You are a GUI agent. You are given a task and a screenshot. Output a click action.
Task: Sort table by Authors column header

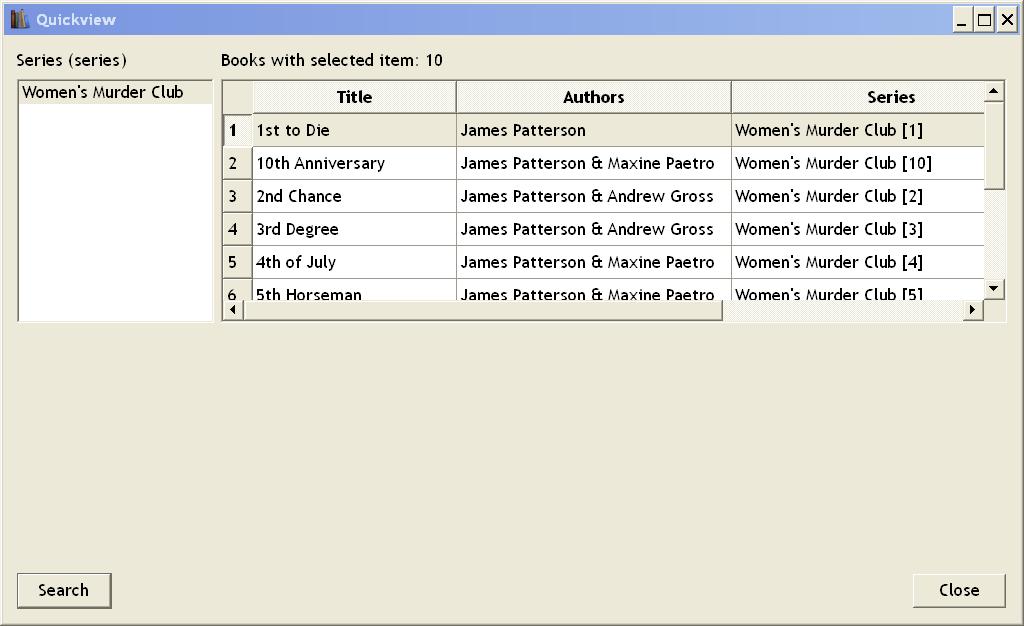(593, 97)
